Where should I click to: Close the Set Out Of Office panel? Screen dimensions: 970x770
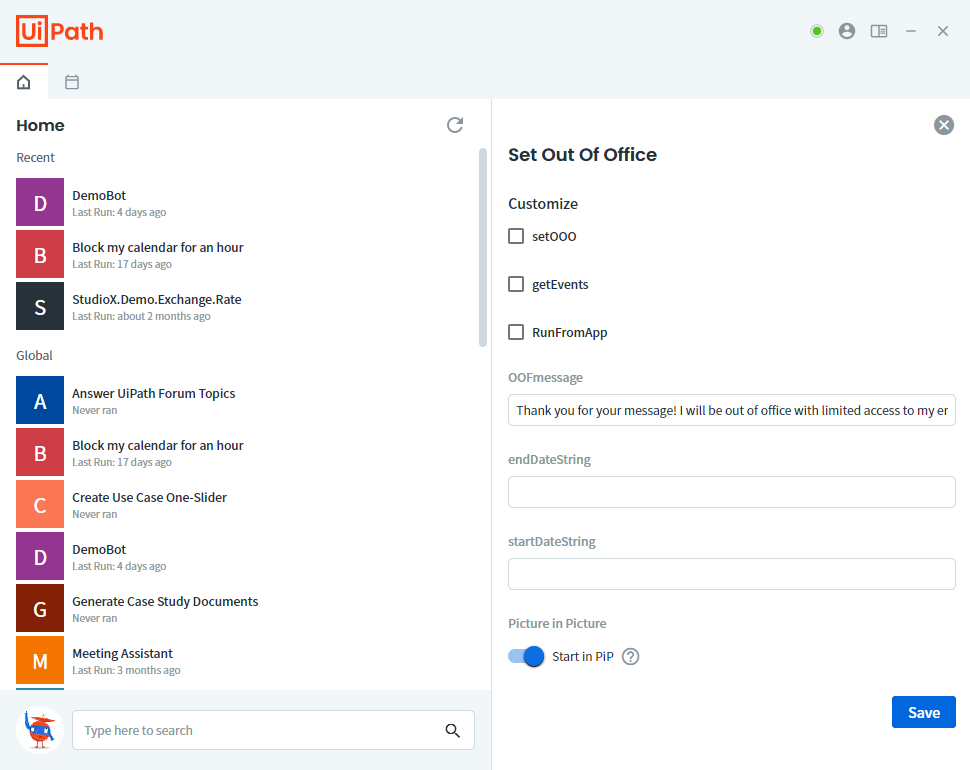(x=943, y=125)
